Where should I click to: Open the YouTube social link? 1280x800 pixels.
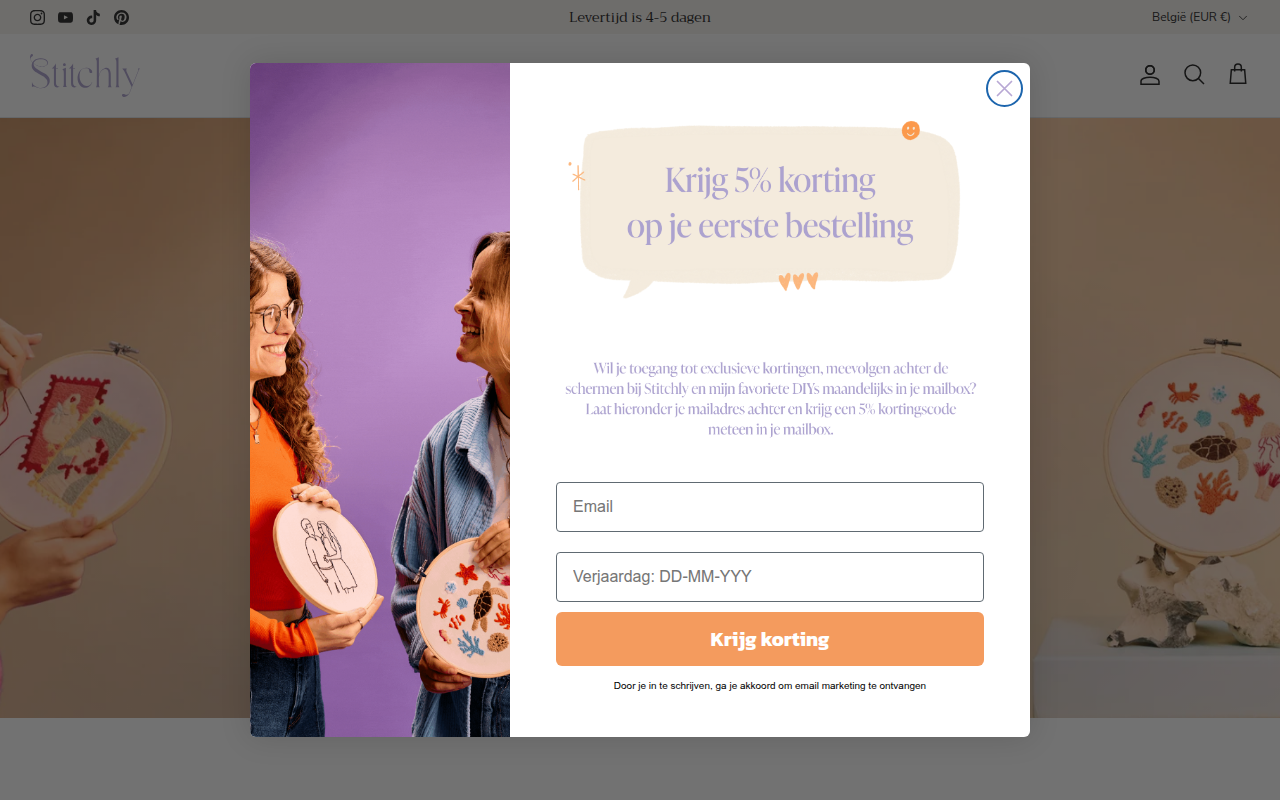tap(65, 17)
